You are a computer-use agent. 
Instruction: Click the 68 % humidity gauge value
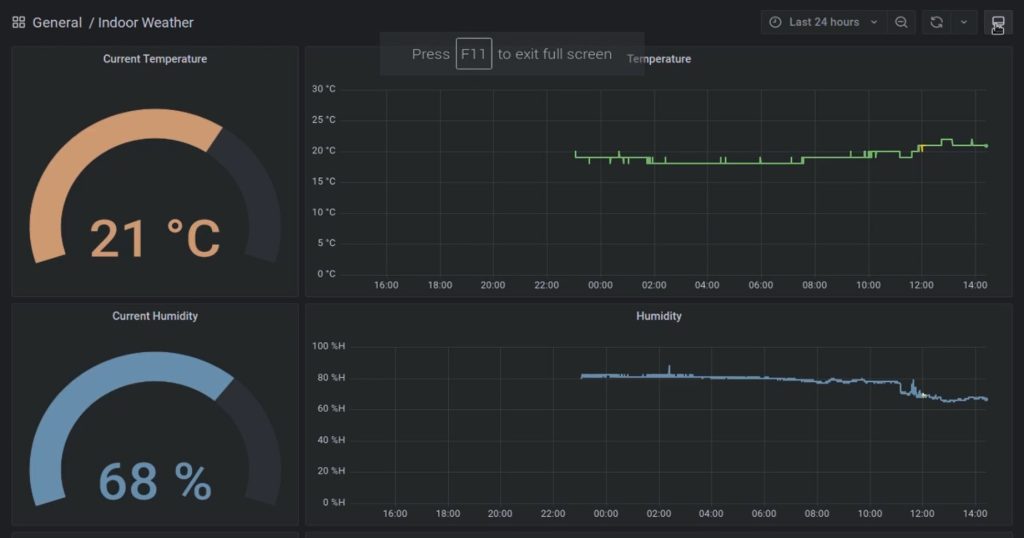pos(155,482)
